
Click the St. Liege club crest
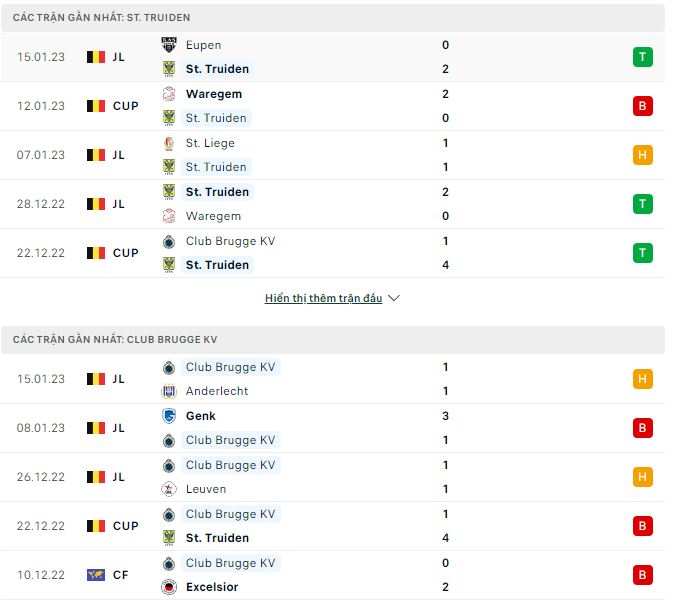click(169, 143)
